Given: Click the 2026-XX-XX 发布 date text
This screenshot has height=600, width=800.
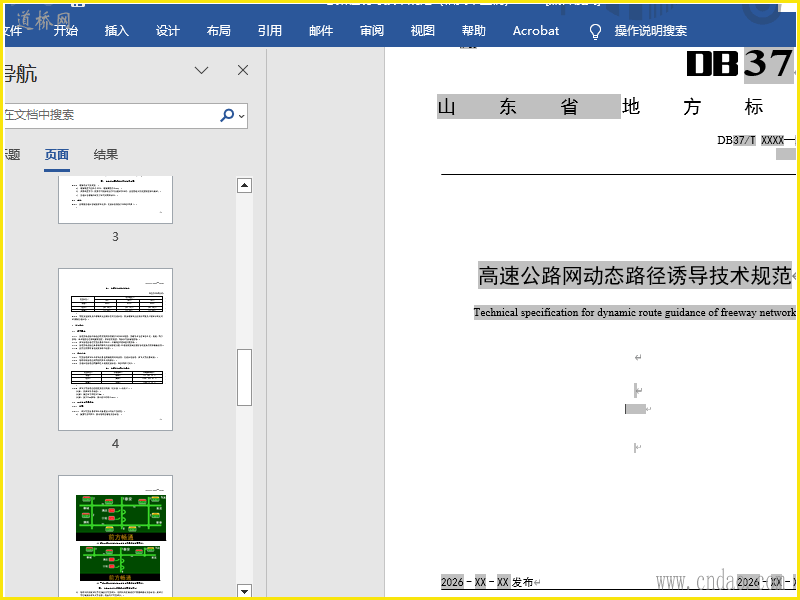Looking at the screenshot, I should (487, 582).
